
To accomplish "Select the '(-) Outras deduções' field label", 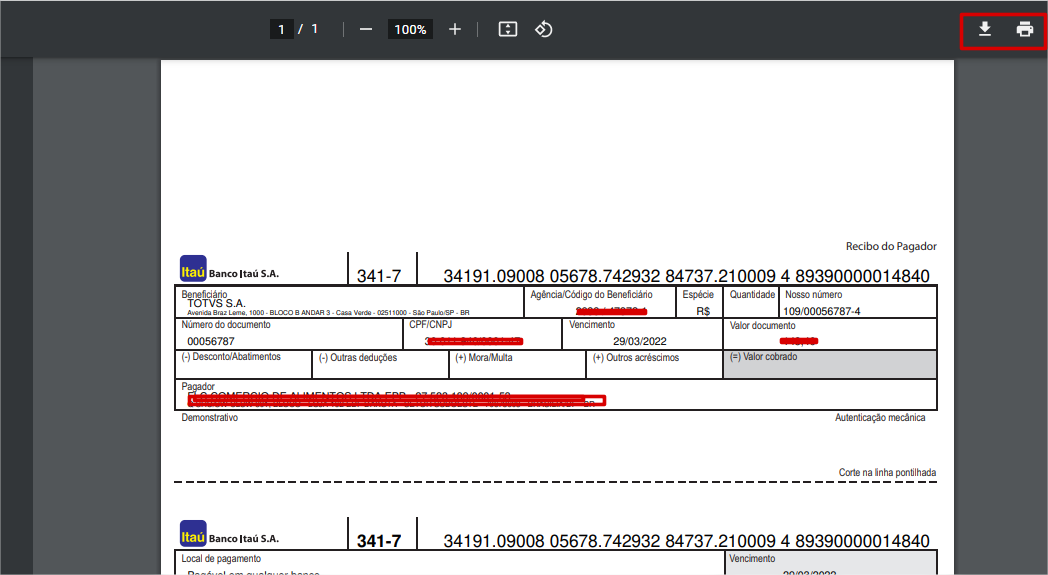I will pyautogui.click(x=358, y=358).
